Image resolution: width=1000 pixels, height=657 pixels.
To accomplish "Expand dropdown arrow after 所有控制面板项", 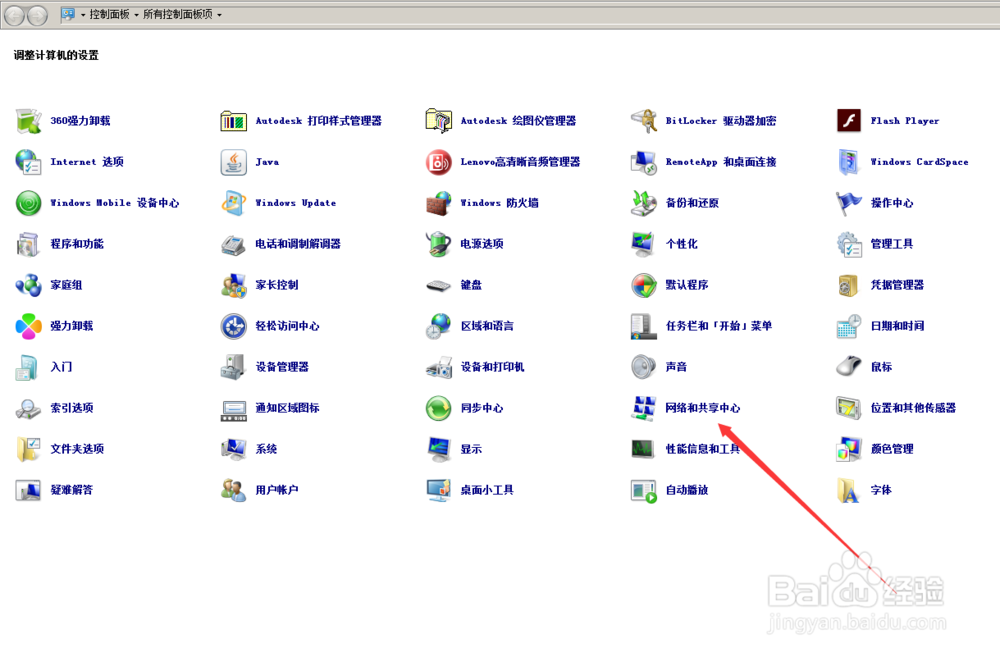I will point(219,15).
